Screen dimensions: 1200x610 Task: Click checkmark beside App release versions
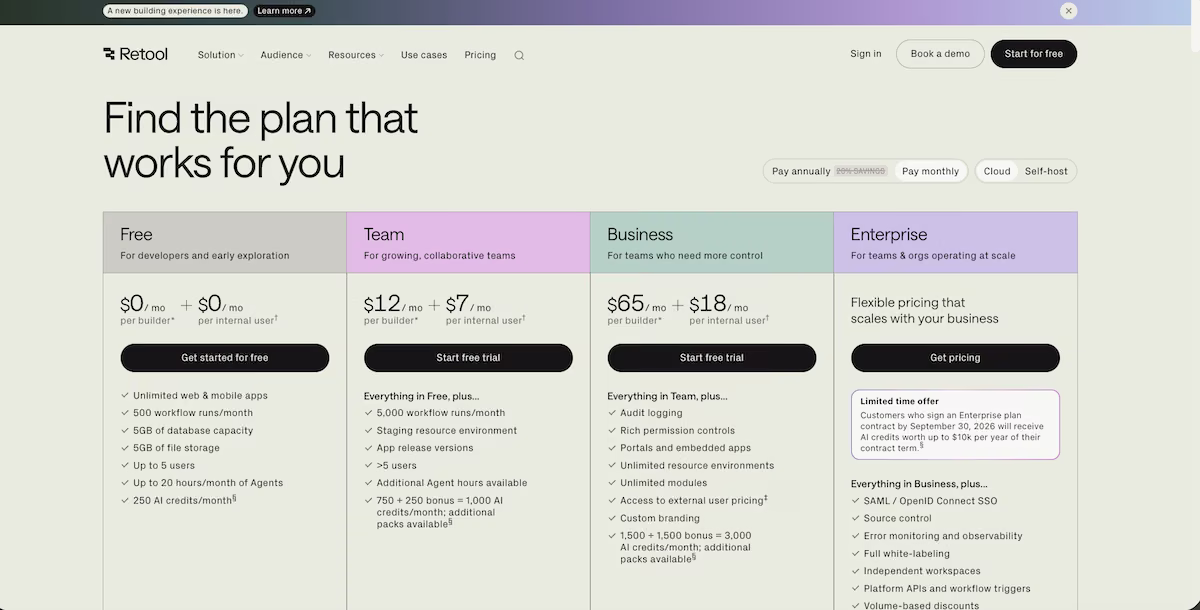368,448
